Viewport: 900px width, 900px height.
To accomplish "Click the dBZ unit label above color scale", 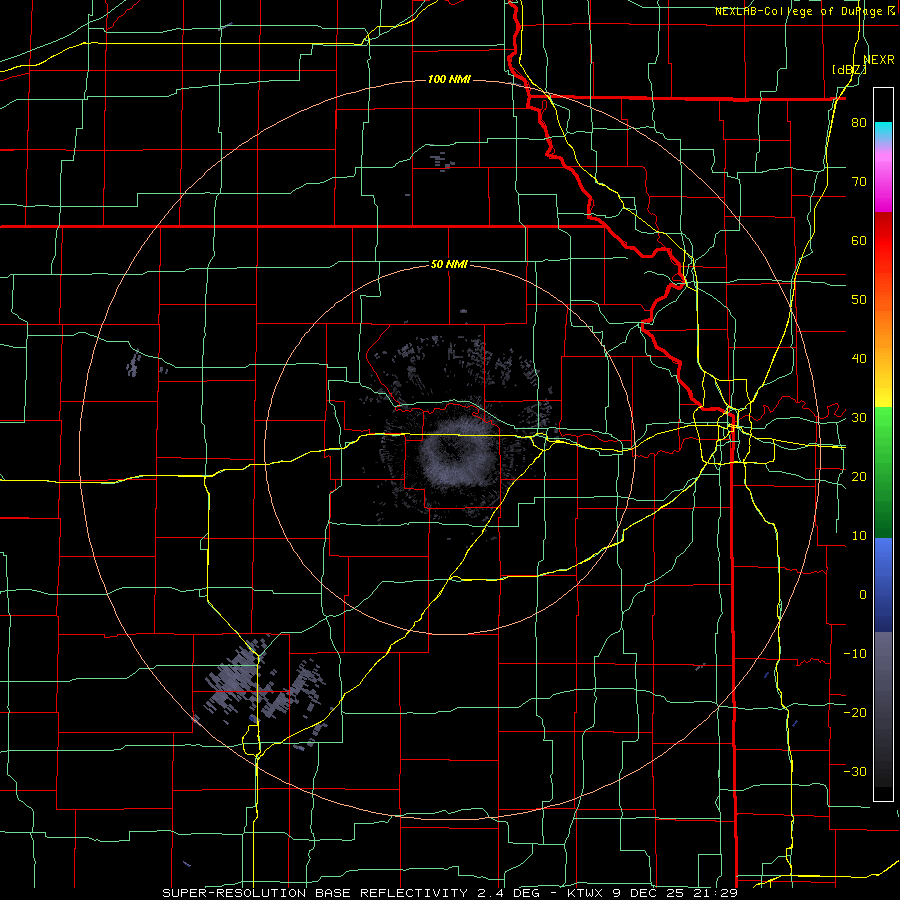I will [x=849, y=69].
